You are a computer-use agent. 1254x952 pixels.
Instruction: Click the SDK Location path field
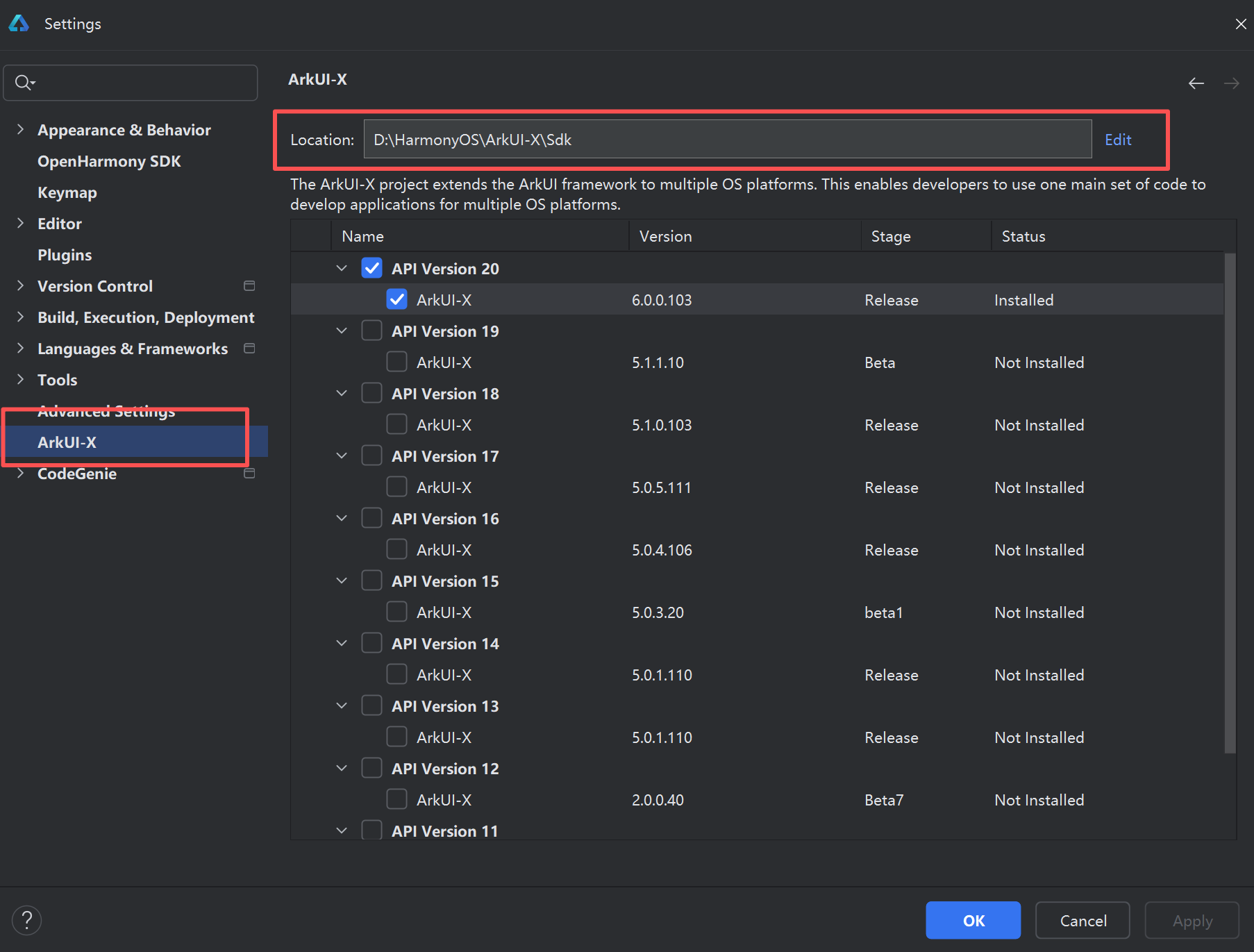[728, 140]
